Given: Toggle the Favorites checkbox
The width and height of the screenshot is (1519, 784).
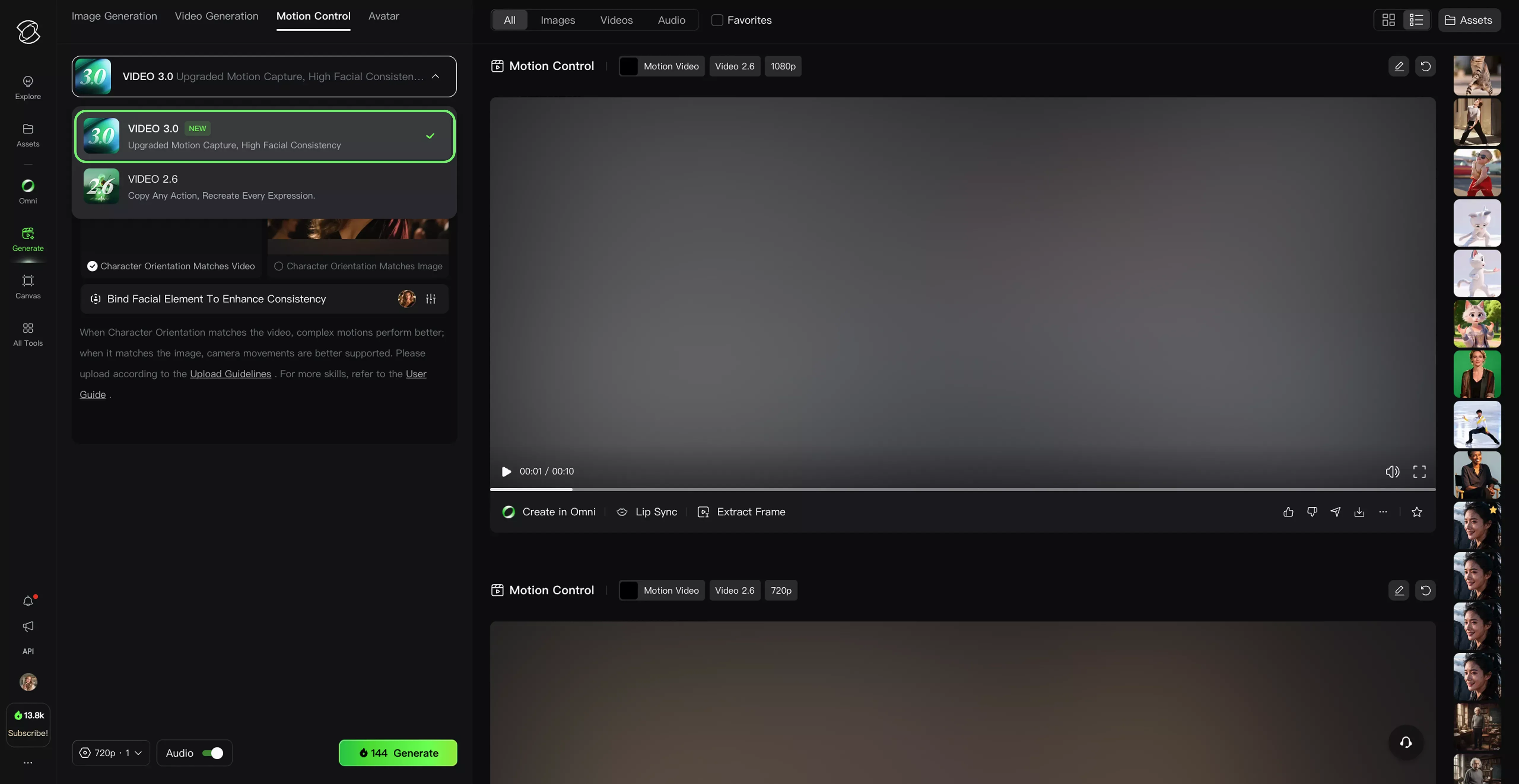Looking at the screenshot, I should point(717,20).
